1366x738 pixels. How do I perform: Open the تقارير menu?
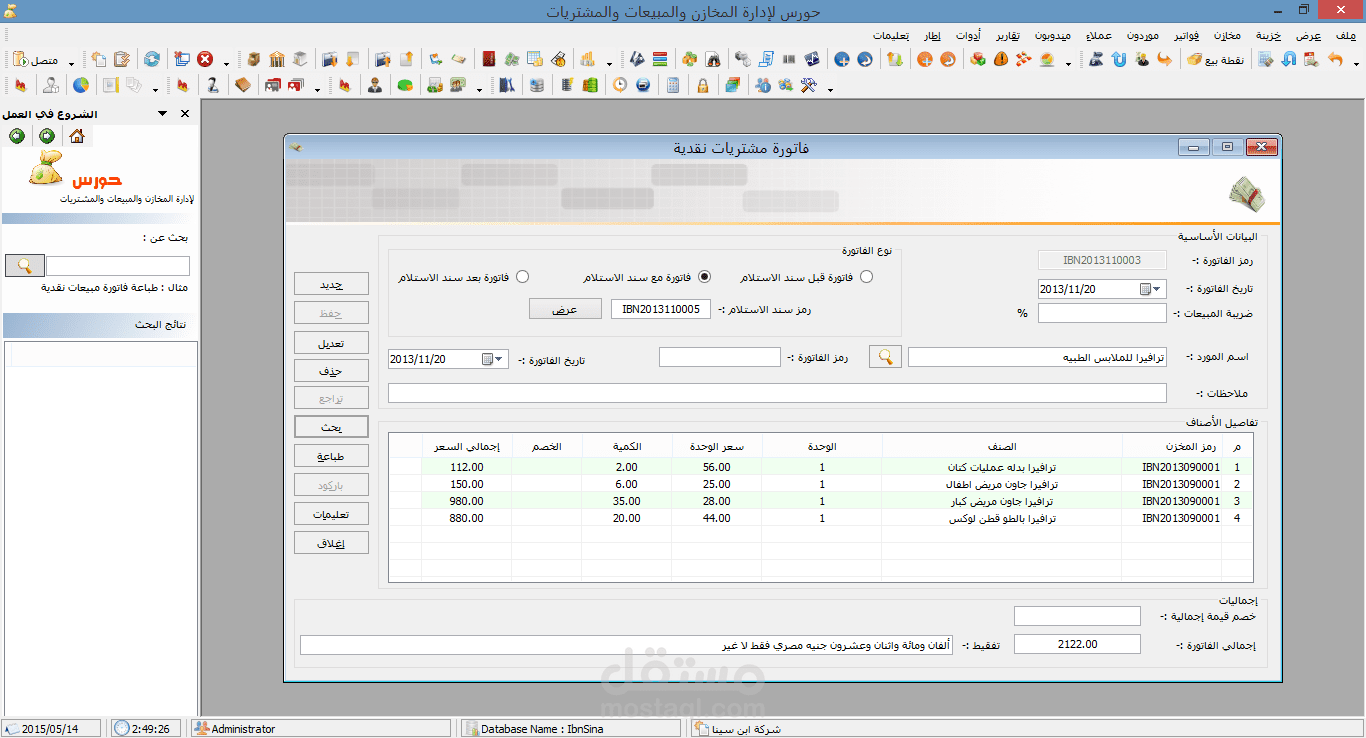(x=1006, y=35)
